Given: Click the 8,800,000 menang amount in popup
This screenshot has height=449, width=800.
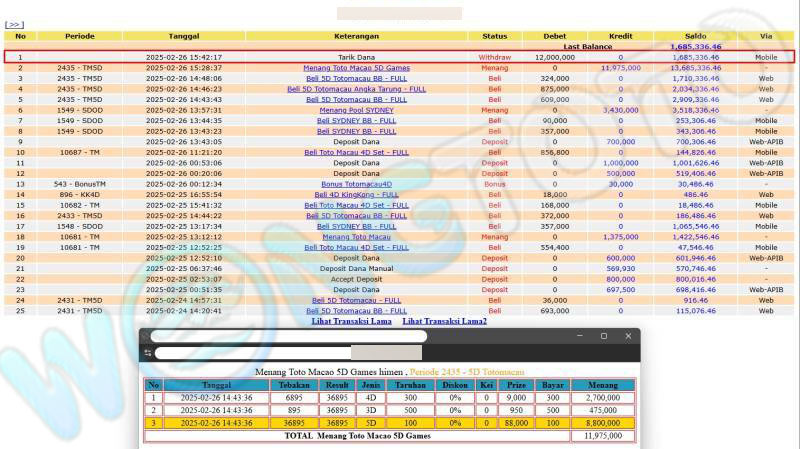Looking at the screenshot, I should tap(603, 423).
